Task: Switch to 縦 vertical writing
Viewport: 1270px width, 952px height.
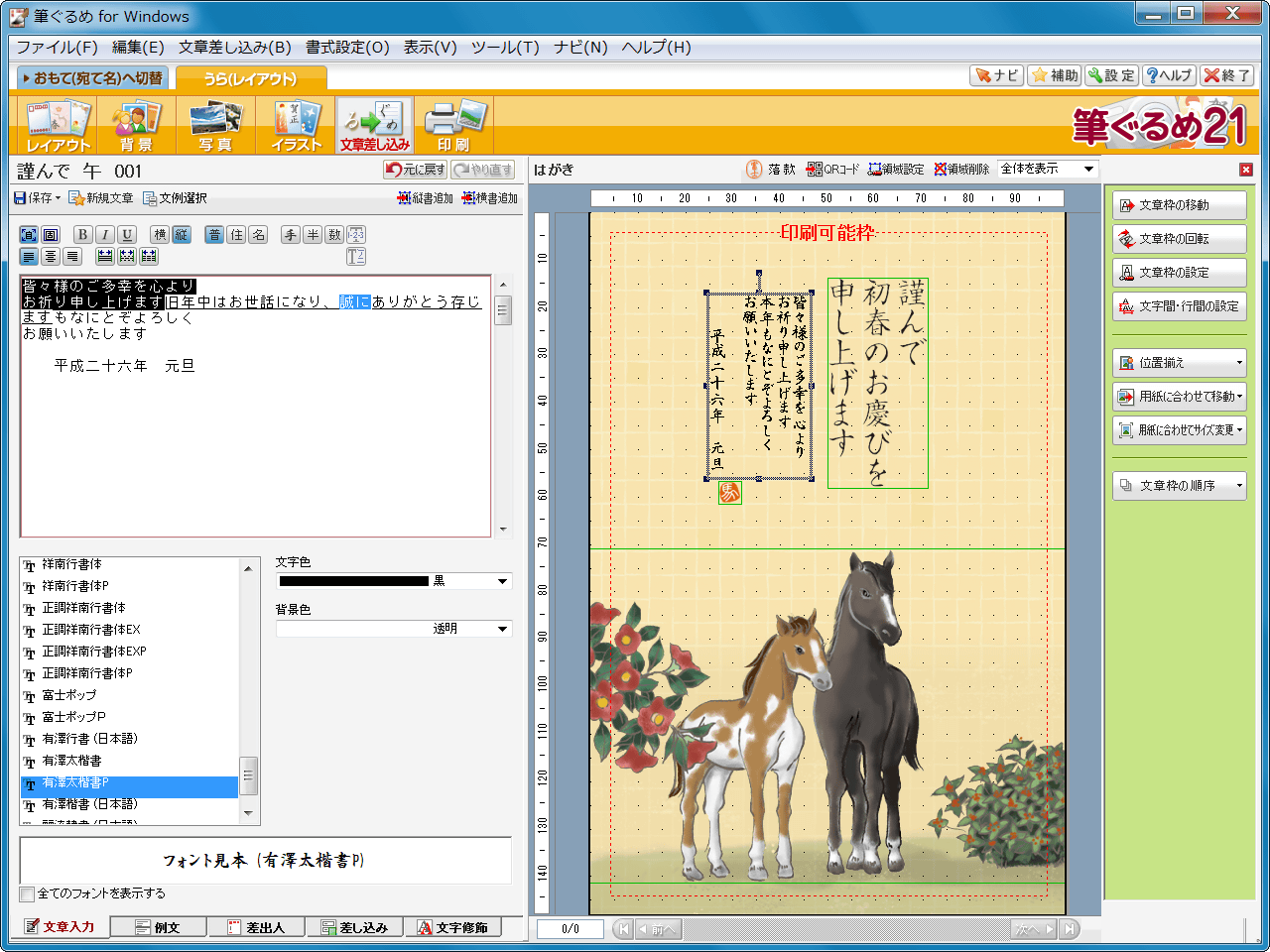Action: [182, 235]
